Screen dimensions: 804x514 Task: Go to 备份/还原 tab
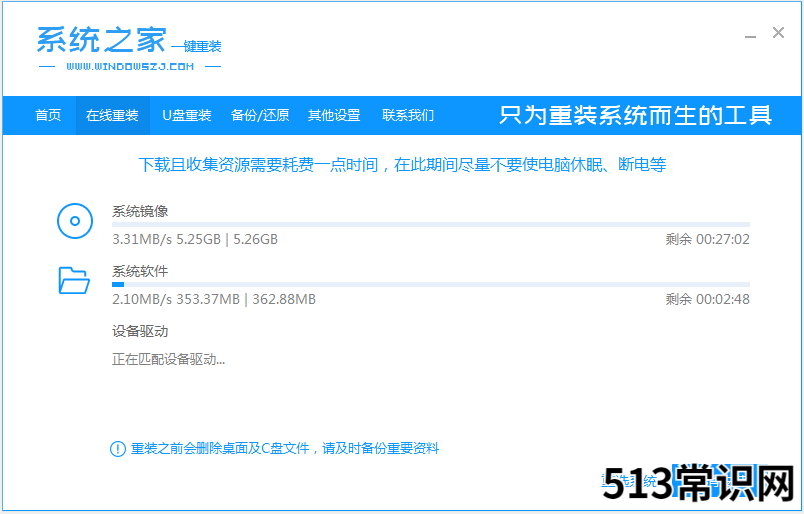pyautogui.click(x=260, y=115)
